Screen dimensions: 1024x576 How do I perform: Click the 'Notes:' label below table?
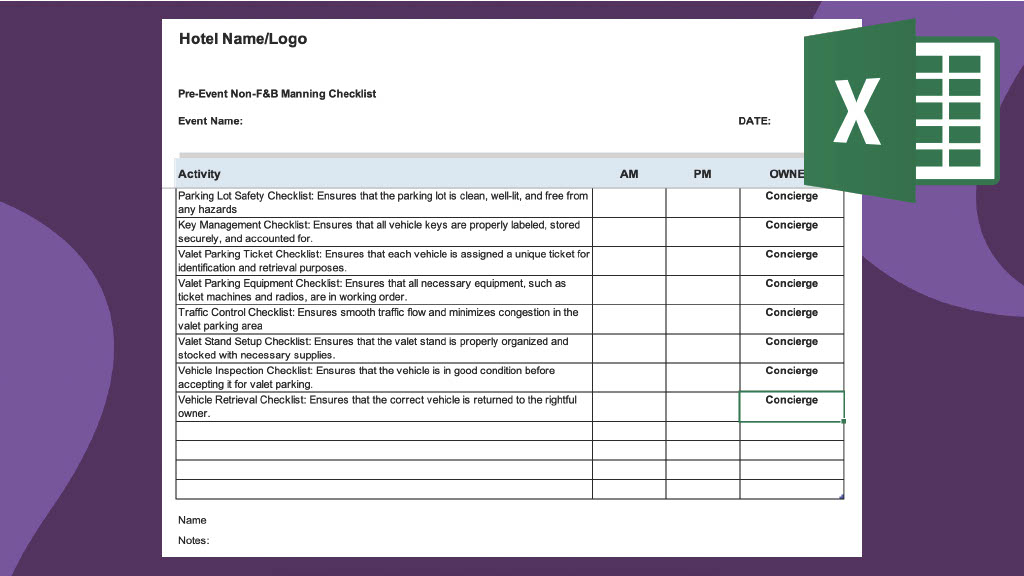193,541
